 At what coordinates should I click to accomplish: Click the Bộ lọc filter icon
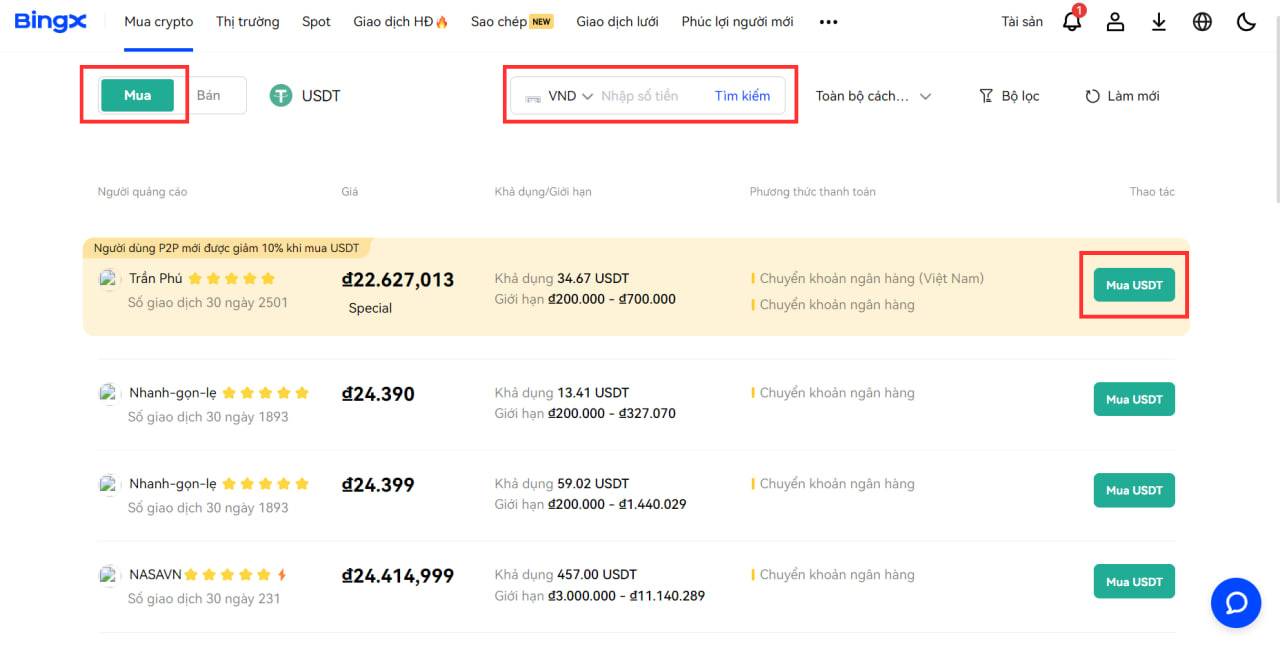tap(986, 96)
